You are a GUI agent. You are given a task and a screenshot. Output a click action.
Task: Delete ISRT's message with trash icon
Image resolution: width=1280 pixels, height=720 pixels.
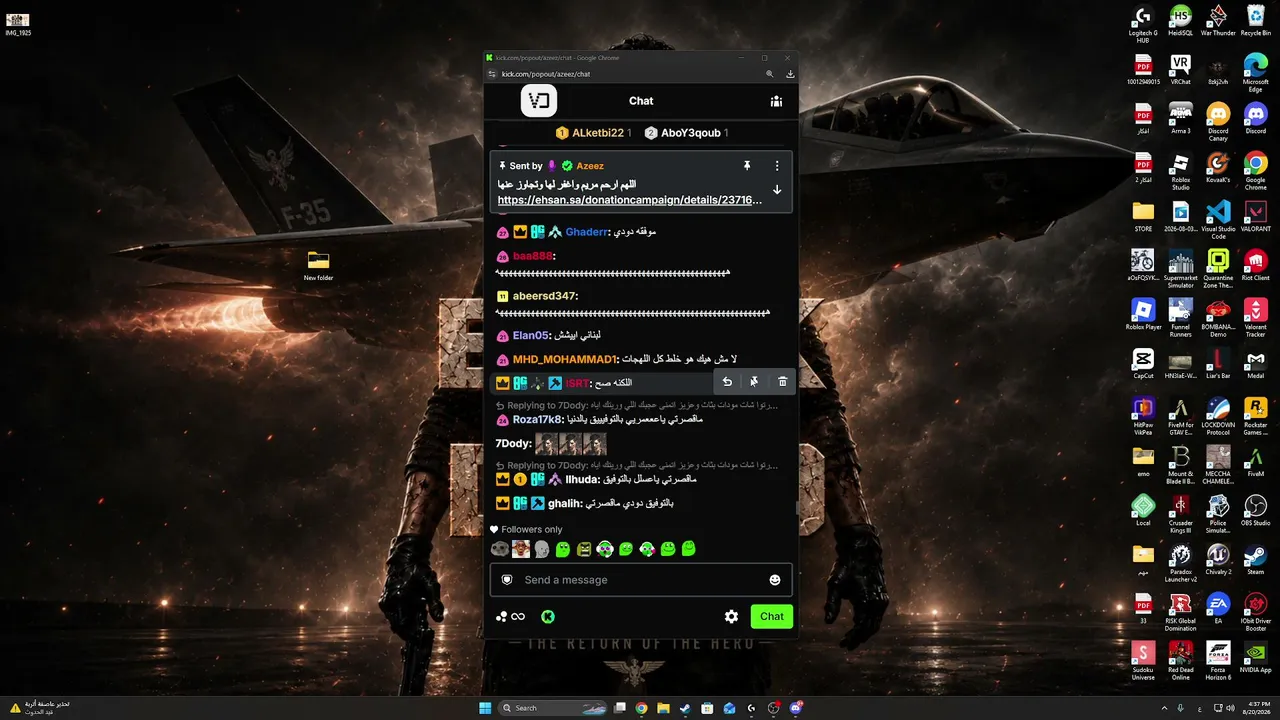(x=782, y=382)
